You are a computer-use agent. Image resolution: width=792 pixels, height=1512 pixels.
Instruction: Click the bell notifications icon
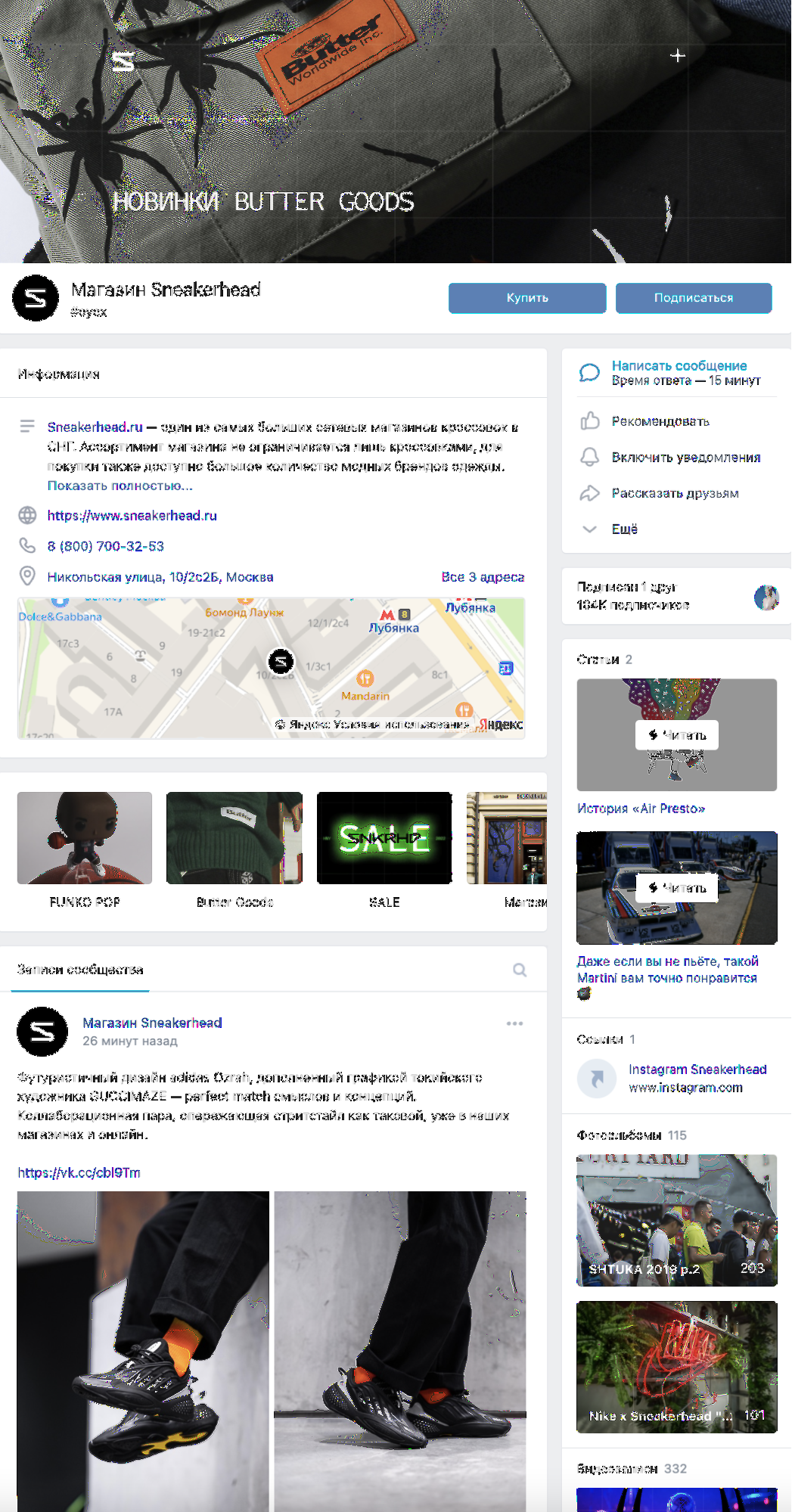(x=589, y=457)
